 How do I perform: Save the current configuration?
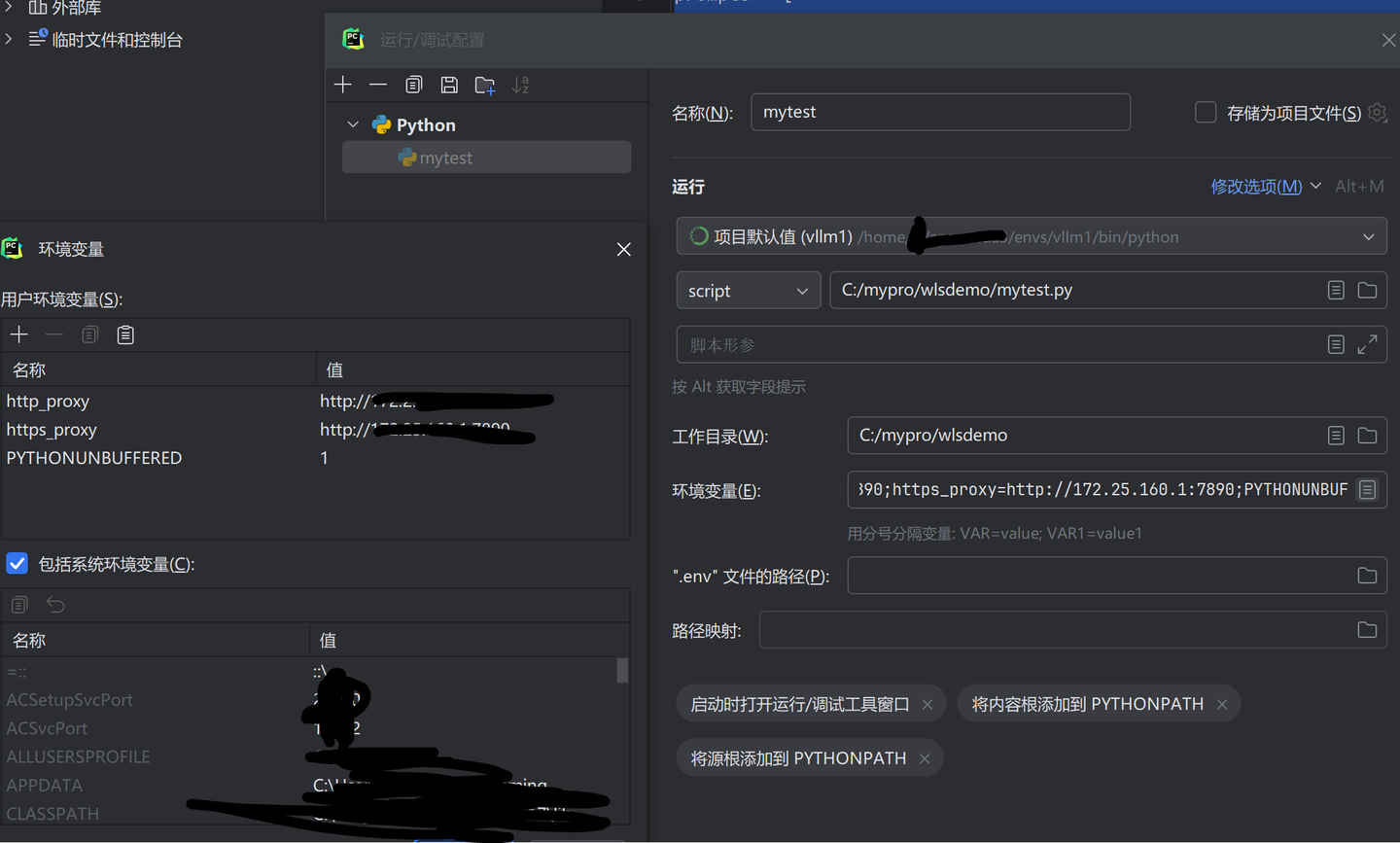click(x=449, y=85)
